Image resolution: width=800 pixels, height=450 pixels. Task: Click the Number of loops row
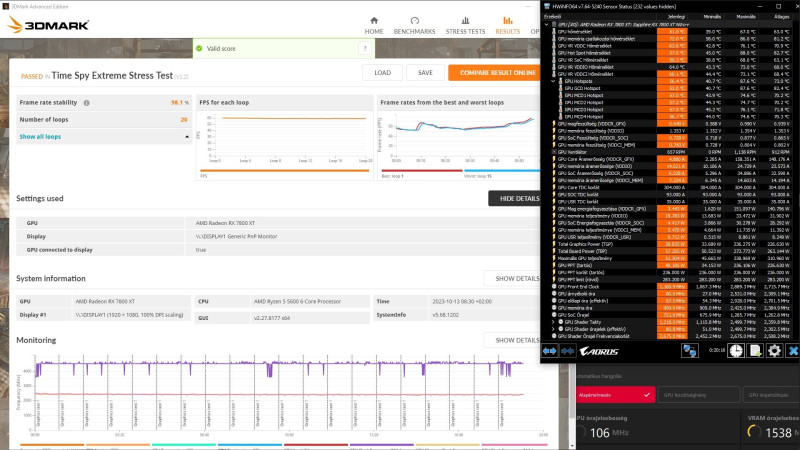(x=104, y=119)
